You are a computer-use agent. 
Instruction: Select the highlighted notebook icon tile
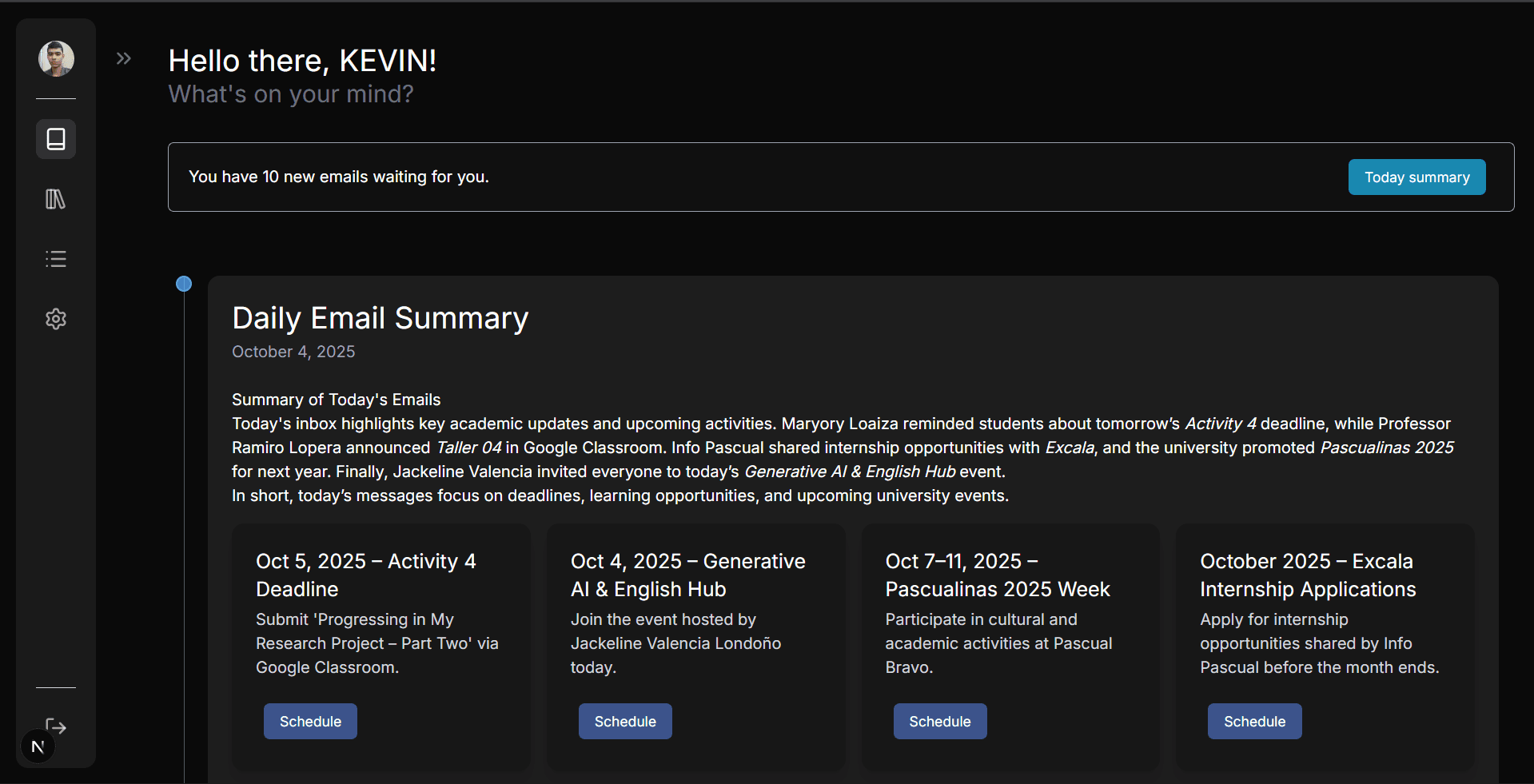(x=55, y=138)
